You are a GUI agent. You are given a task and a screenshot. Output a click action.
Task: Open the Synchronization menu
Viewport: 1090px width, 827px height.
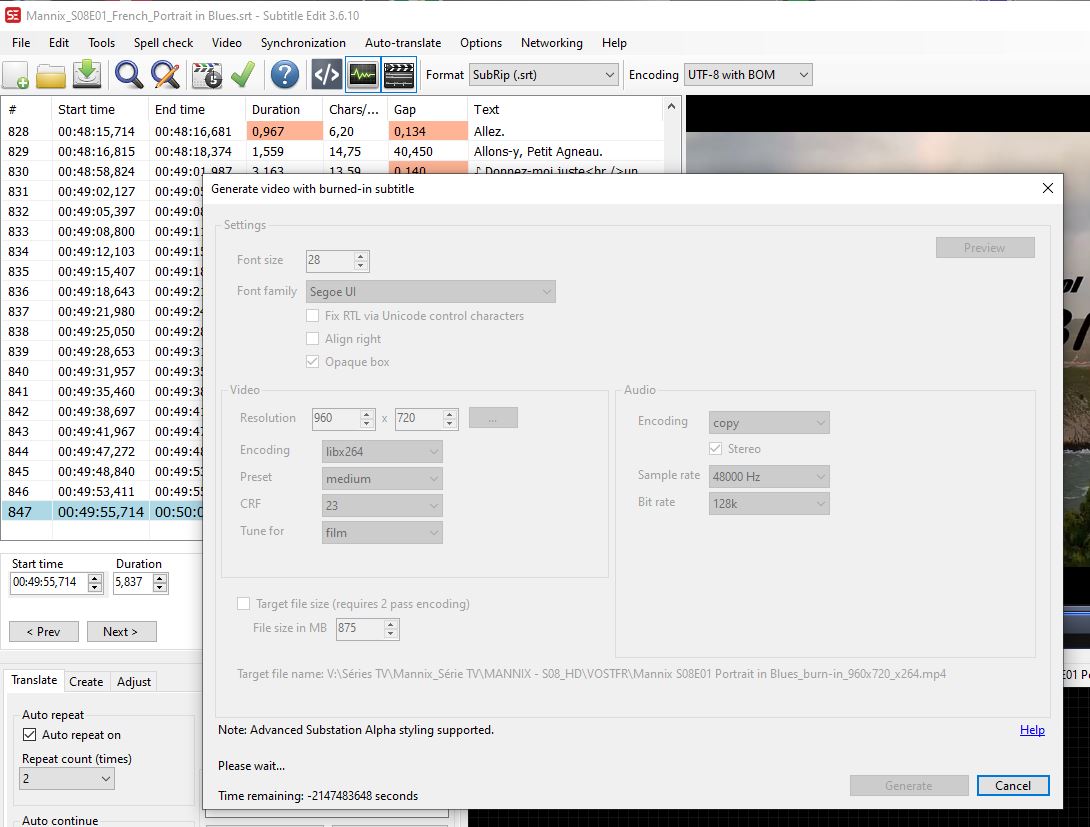(303, 42)
